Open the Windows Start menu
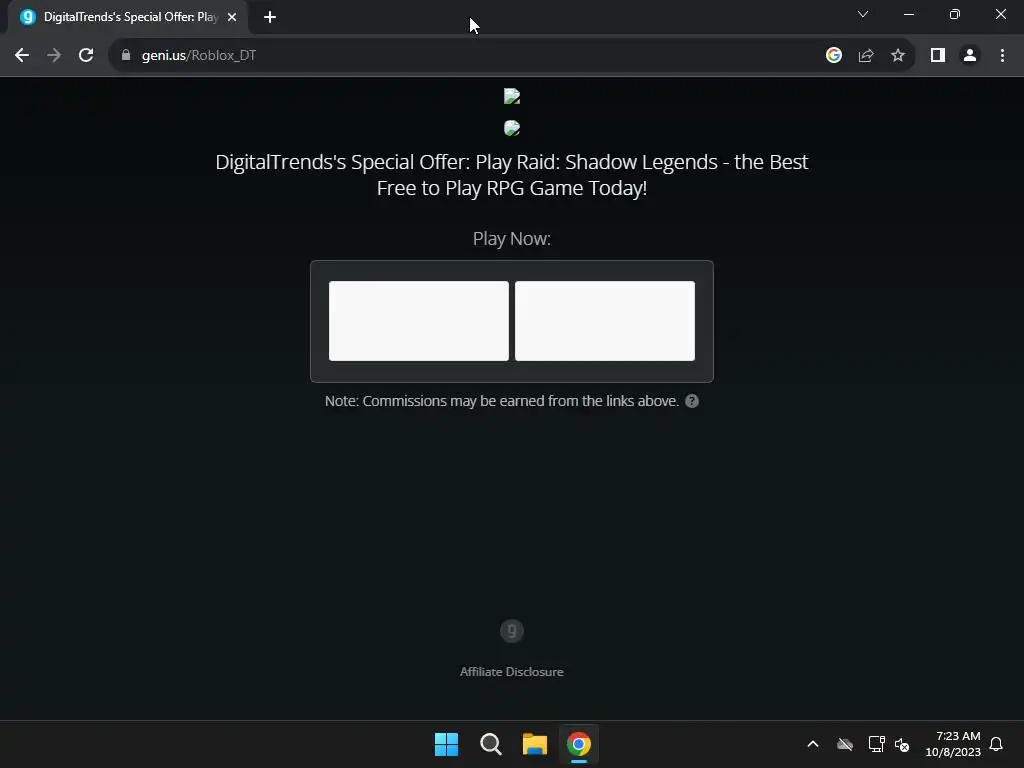The image size is (1024, 768). (x=447, y=744)
